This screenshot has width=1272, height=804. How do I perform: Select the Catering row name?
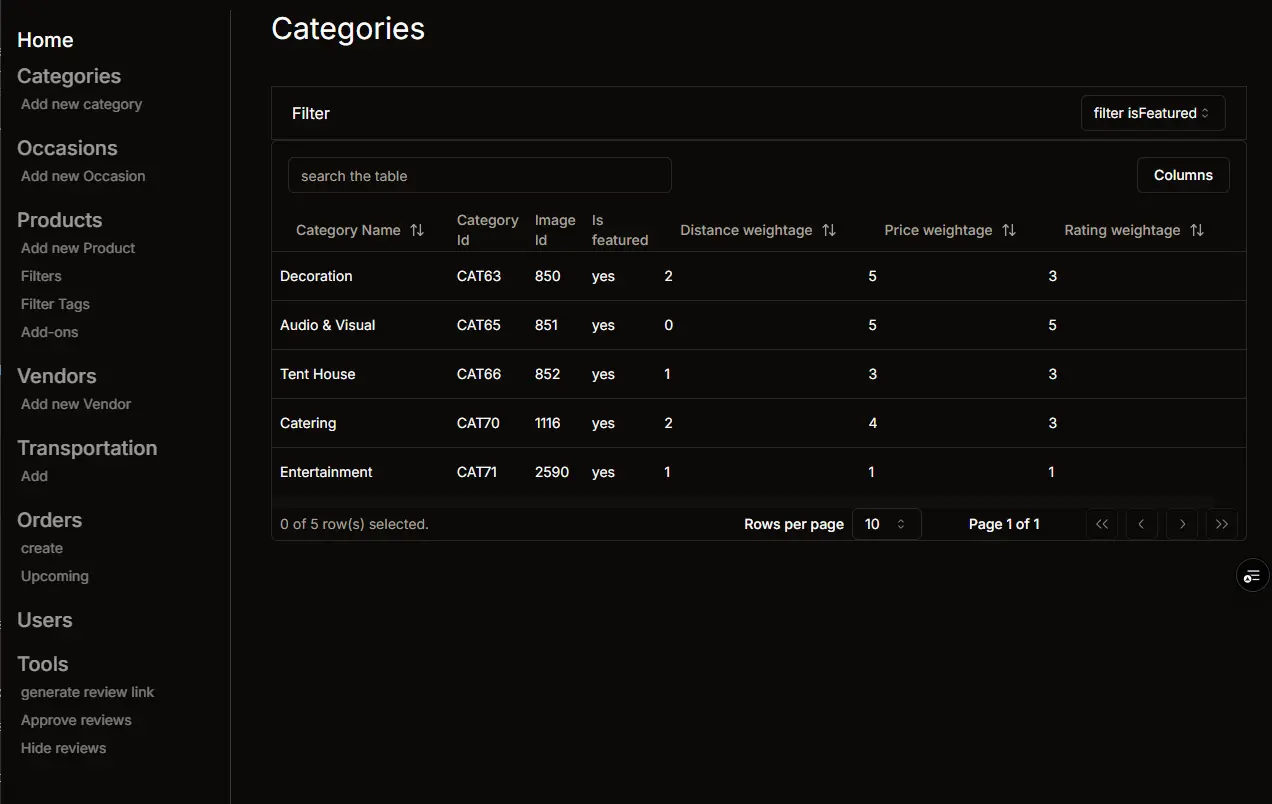point(308,423)
